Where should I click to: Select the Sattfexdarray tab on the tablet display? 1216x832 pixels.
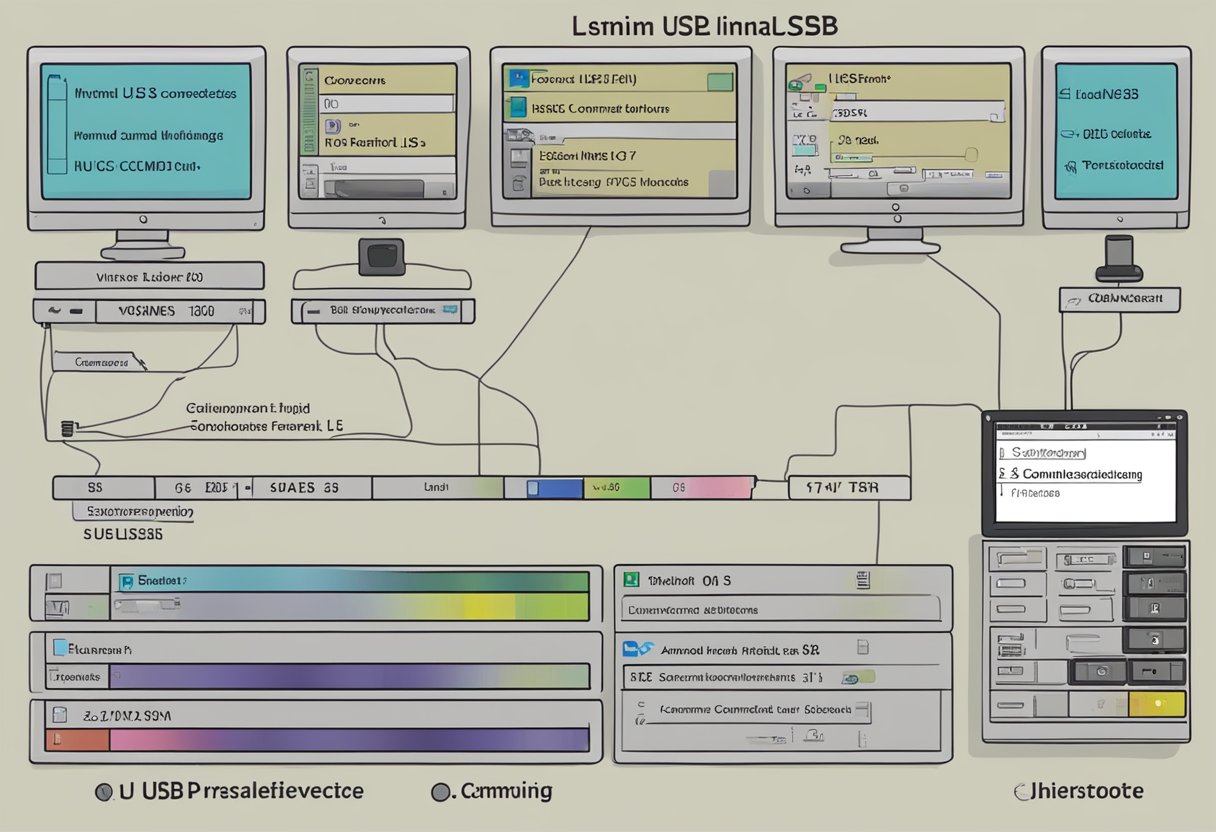[1044, 452]
